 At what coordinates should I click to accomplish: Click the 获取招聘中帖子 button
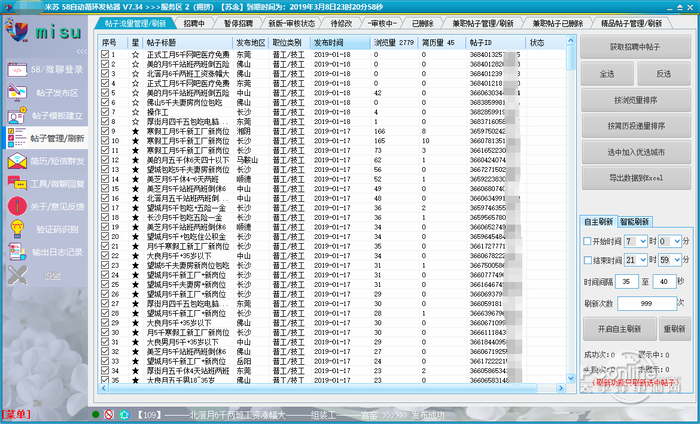[x=635, y=46]
